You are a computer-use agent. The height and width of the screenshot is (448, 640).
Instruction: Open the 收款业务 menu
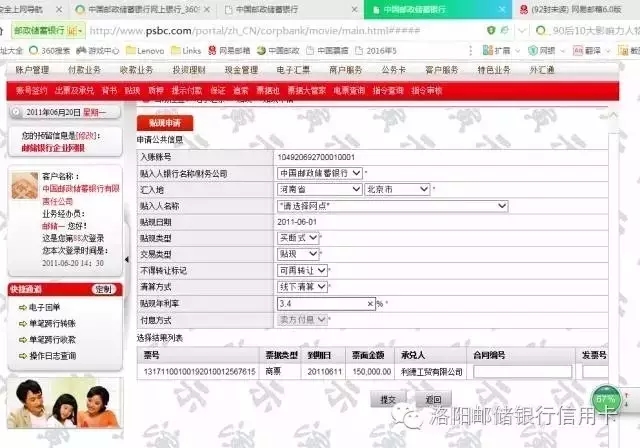pyautogui.click(x=136, y=70)
